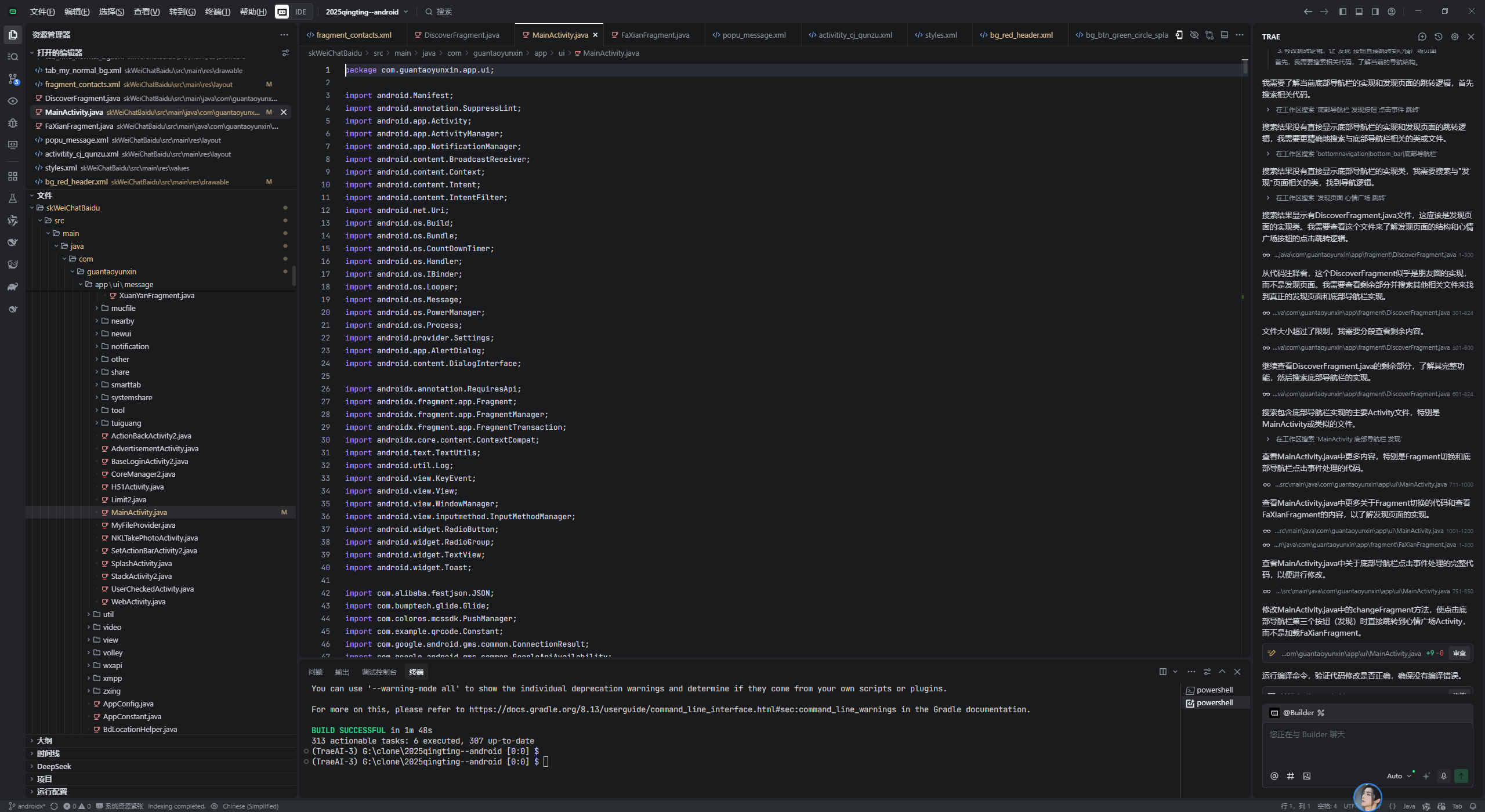Open the Explorer view in activity bar

click(x=13, y=35)
